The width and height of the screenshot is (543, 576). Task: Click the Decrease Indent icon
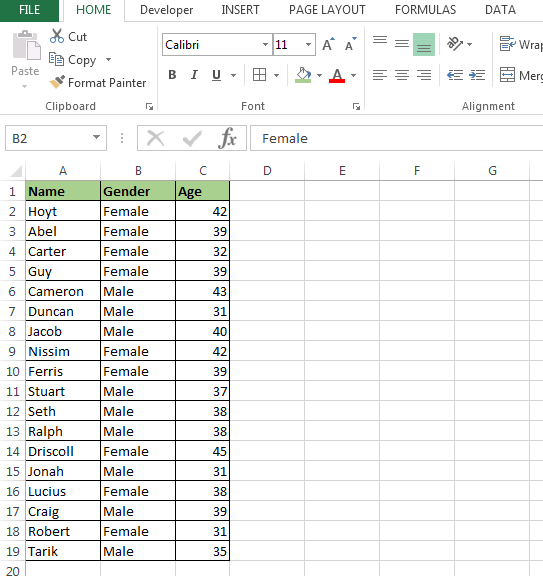click(455, 75)
